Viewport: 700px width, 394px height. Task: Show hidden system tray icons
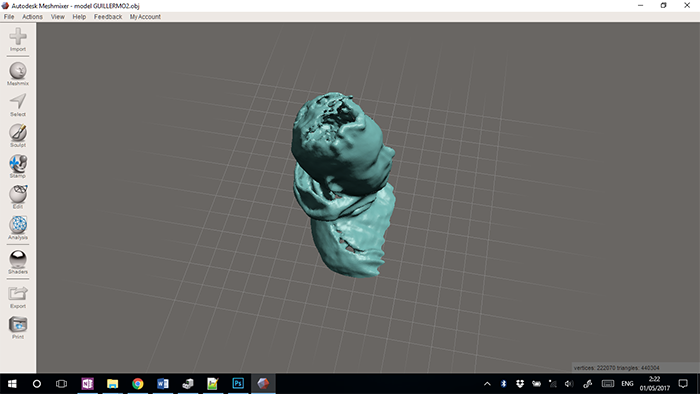tap(487, 383)
